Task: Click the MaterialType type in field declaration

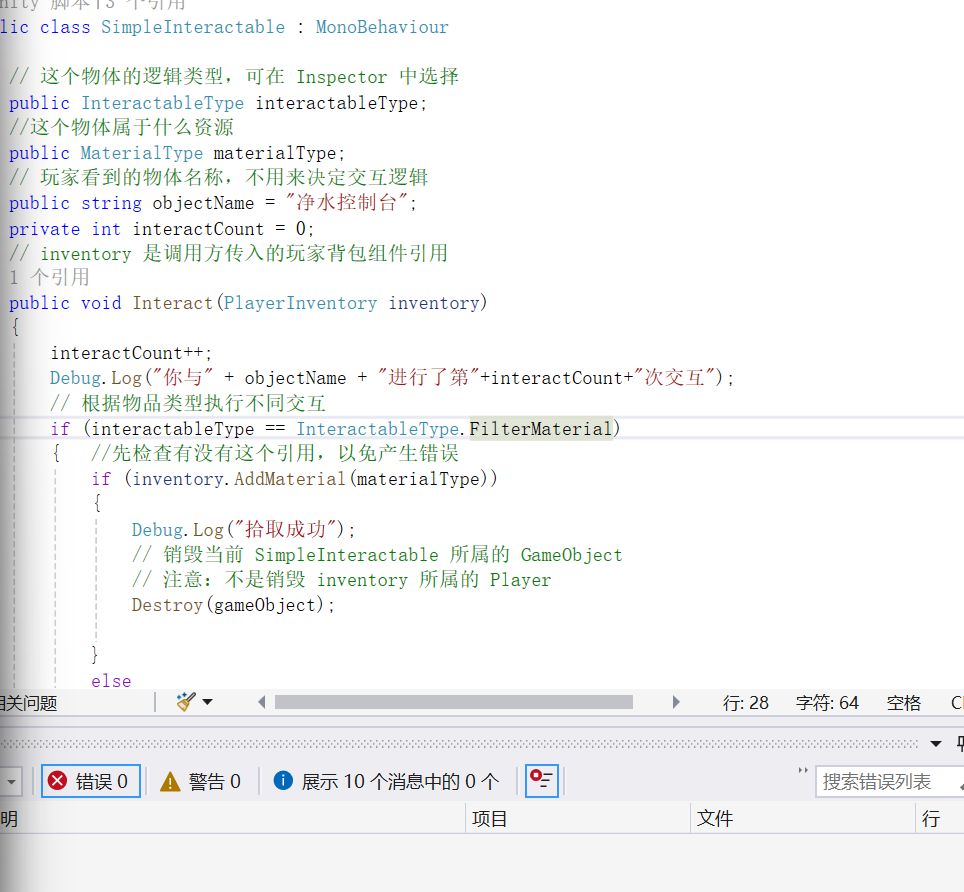Action: click(141, 152)
